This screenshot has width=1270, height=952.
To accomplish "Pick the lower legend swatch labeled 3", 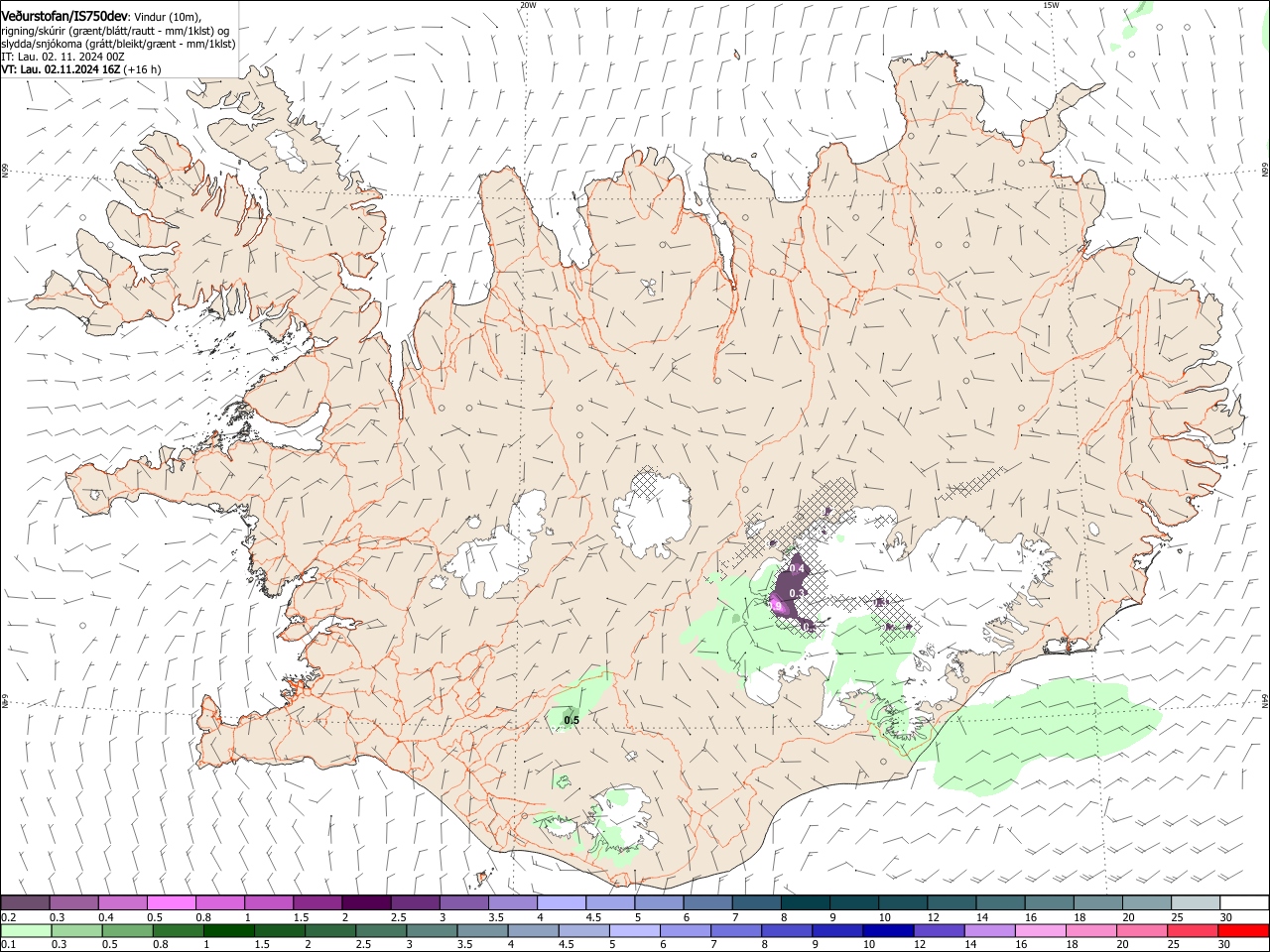I will click(x=433, y=930).
